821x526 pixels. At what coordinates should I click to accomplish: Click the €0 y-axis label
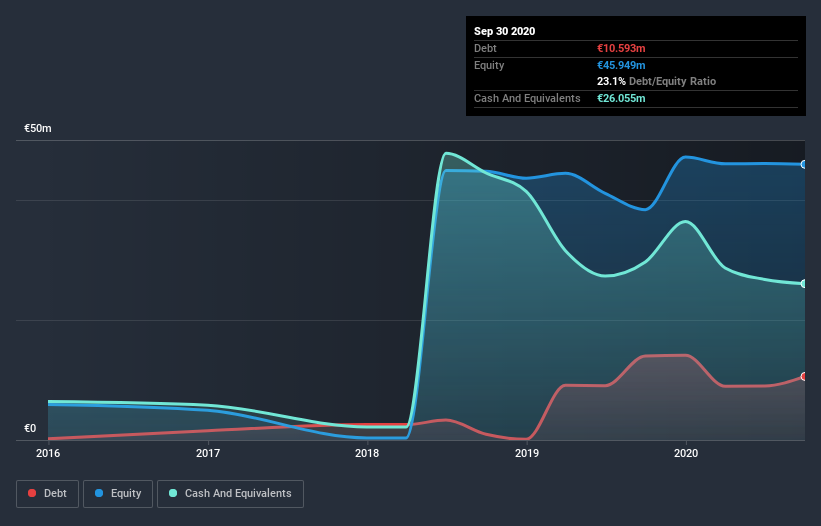click(x=30, y=428)
